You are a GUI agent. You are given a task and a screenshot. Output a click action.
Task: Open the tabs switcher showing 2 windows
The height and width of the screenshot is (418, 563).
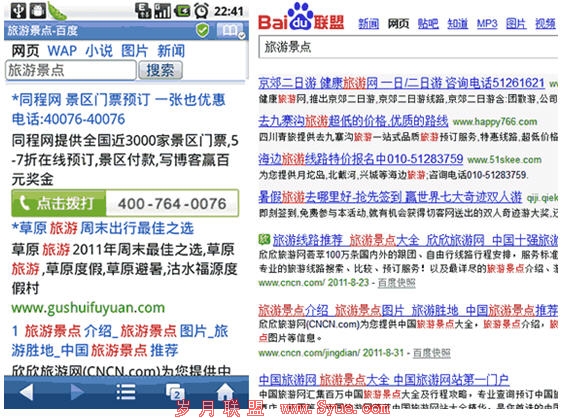[x=175, y=392]
